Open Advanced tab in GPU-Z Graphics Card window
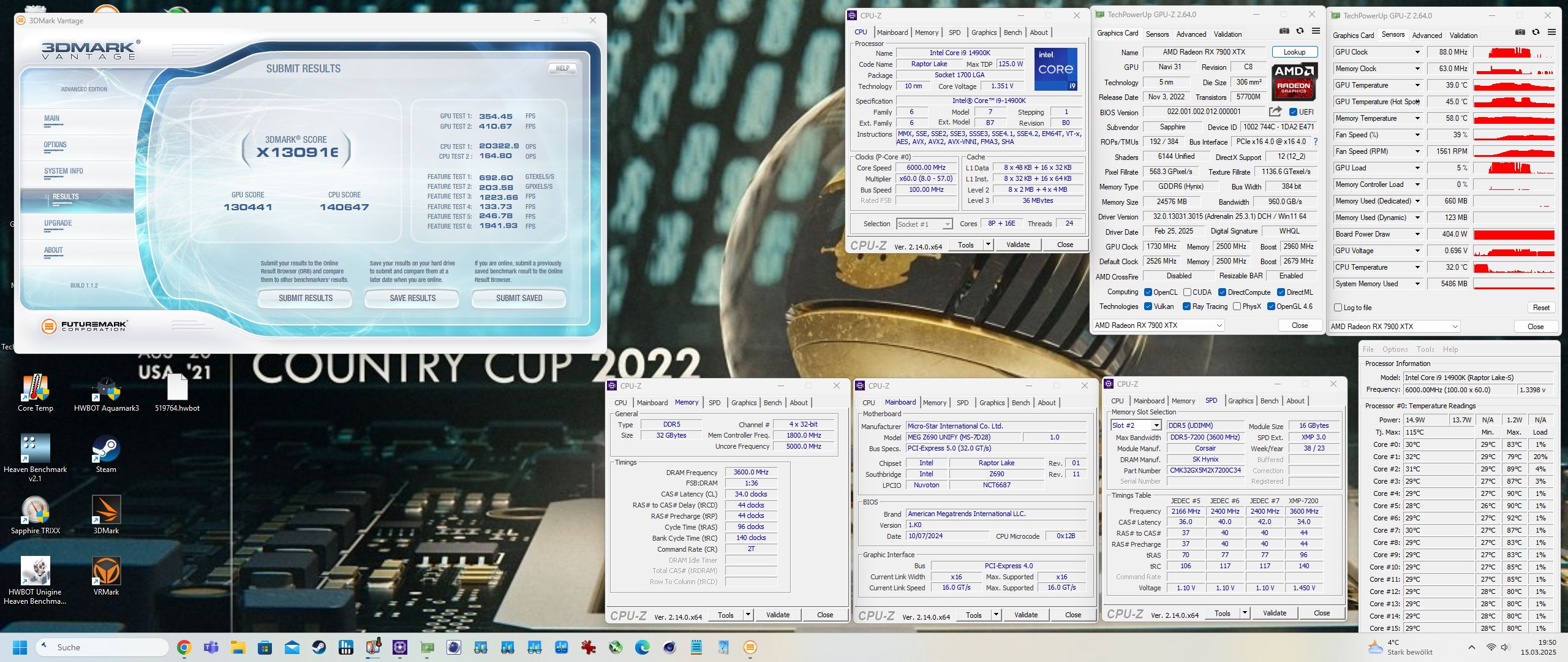 1191,34
